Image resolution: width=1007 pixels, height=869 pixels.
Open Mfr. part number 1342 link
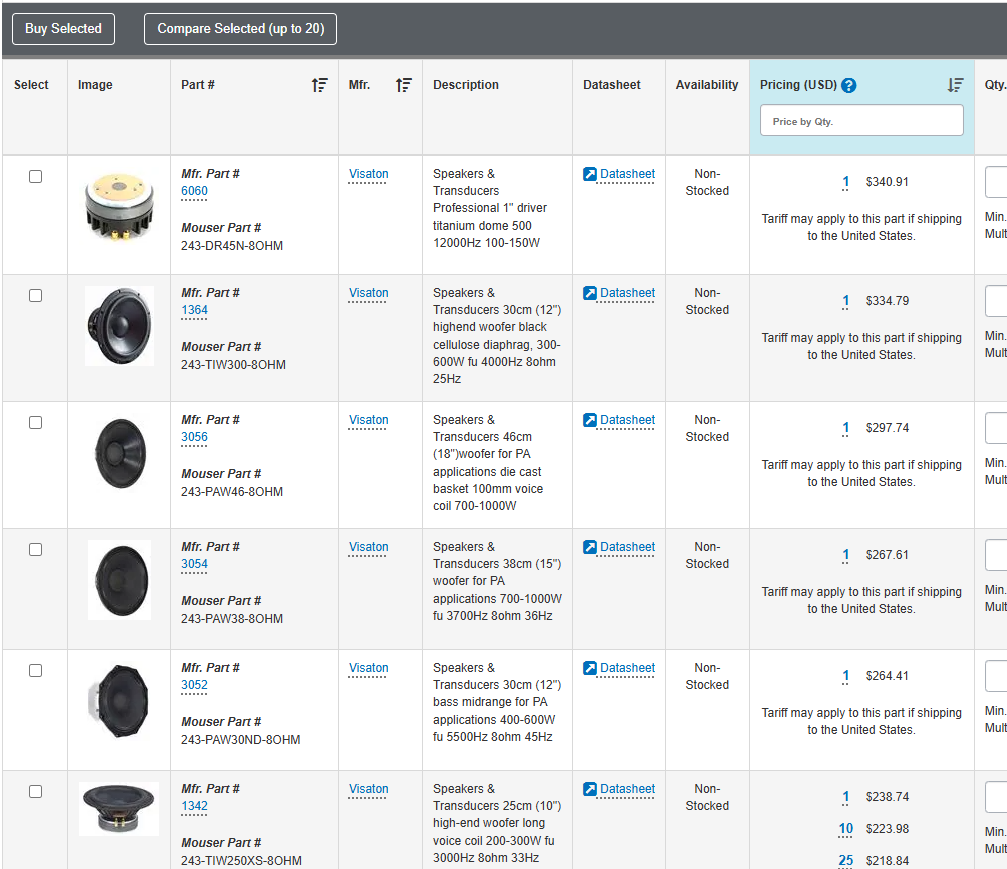pyautogui.click(x=194, y=805)
